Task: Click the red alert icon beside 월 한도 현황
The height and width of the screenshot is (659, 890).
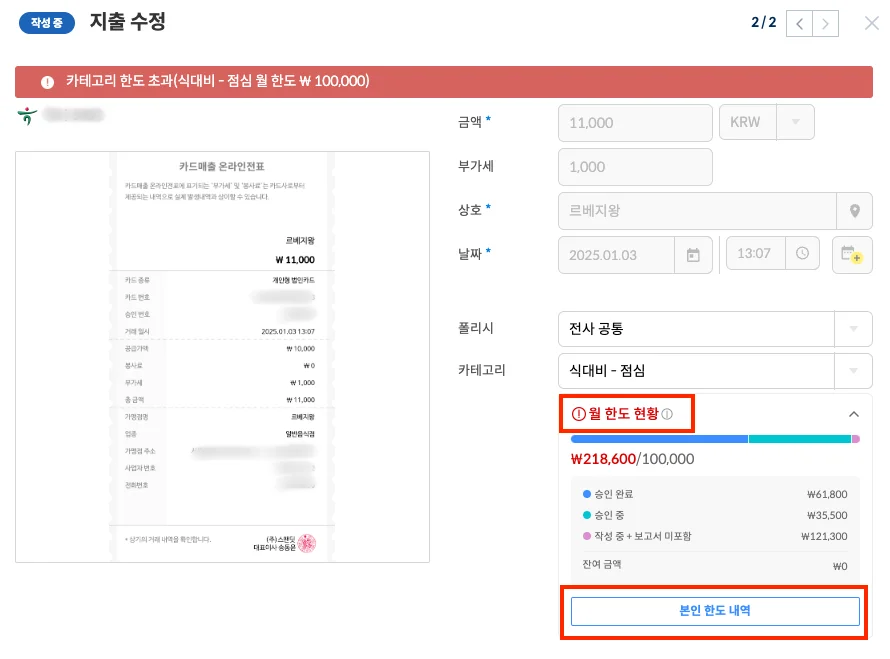Action: click(578, 414)
